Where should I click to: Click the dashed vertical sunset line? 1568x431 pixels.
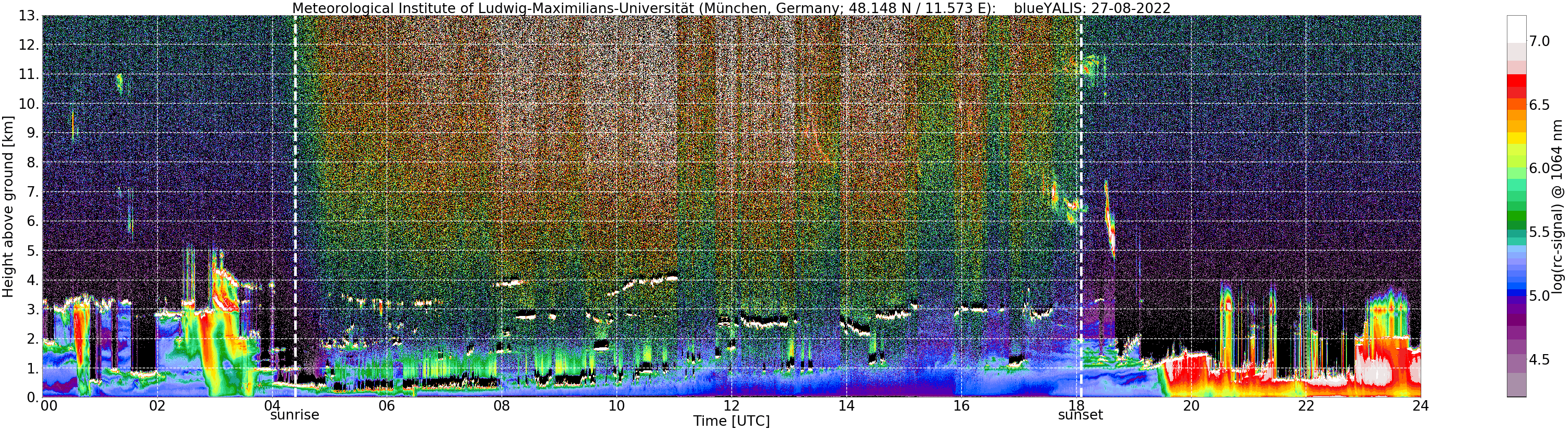click(x=1081, y=206)
